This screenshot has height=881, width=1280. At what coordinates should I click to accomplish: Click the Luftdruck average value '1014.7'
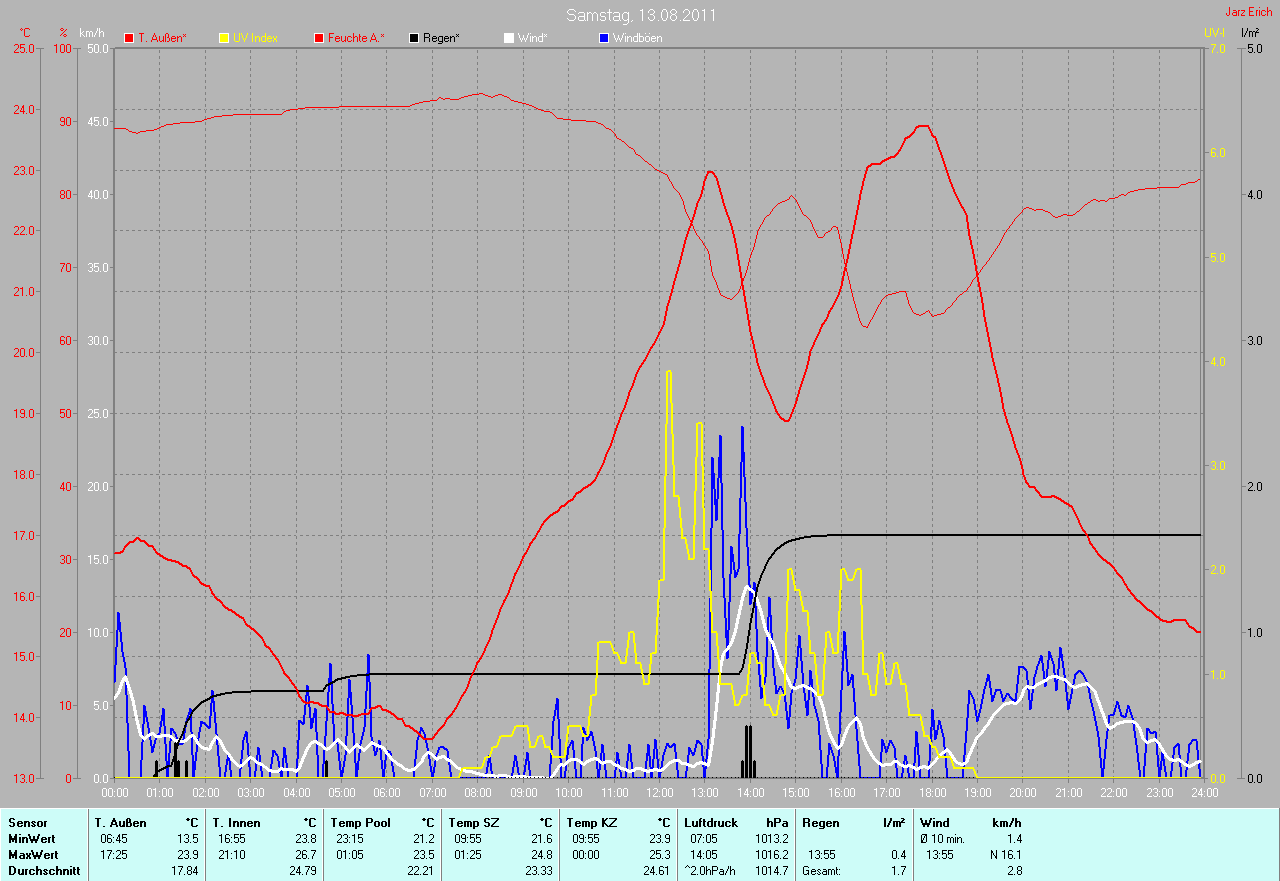[772, 871]
